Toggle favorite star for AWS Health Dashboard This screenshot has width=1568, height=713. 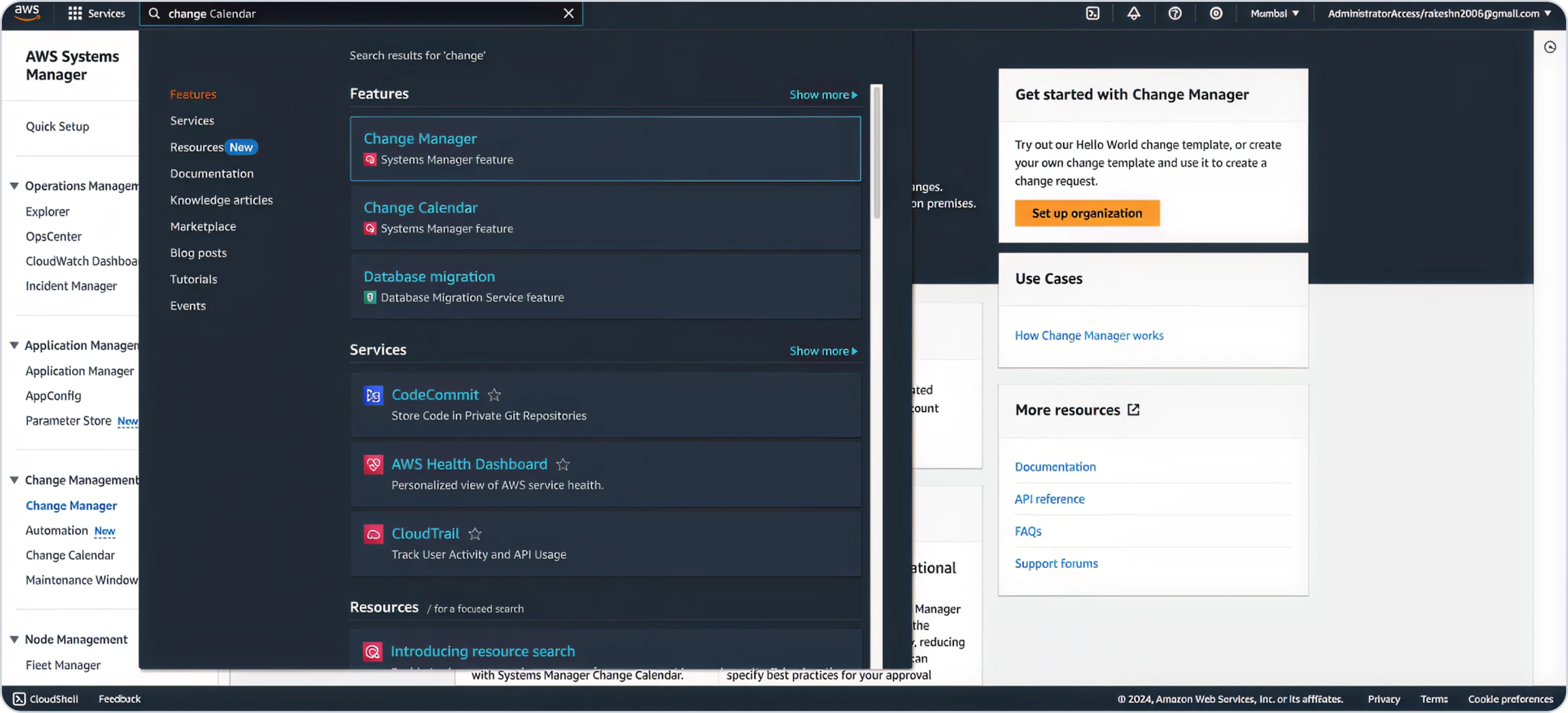point(563,465)
